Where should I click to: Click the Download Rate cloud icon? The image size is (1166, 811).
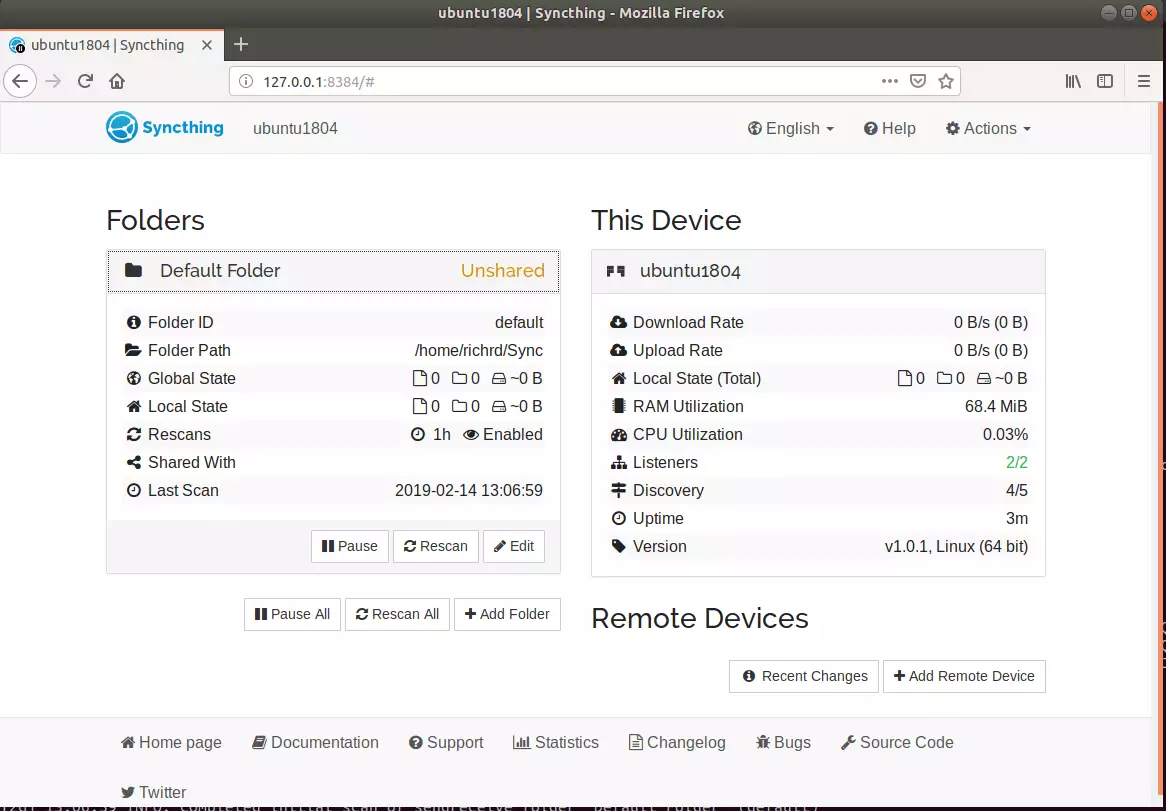pos(619,322)
